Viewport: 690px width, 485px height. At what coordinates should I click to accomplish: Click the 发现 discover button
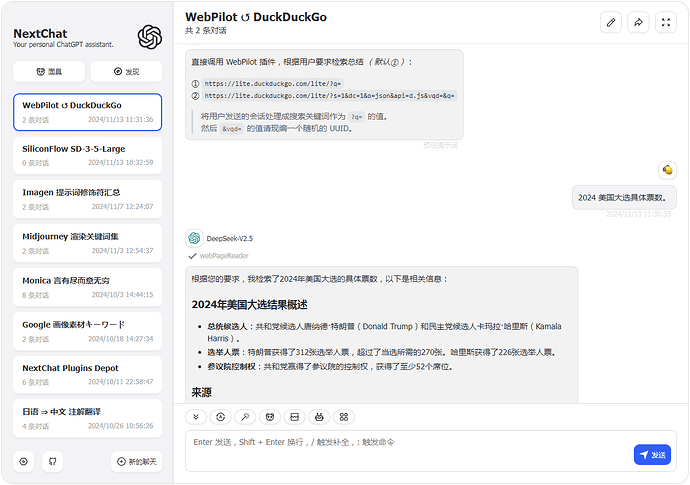tap(126, 72)
